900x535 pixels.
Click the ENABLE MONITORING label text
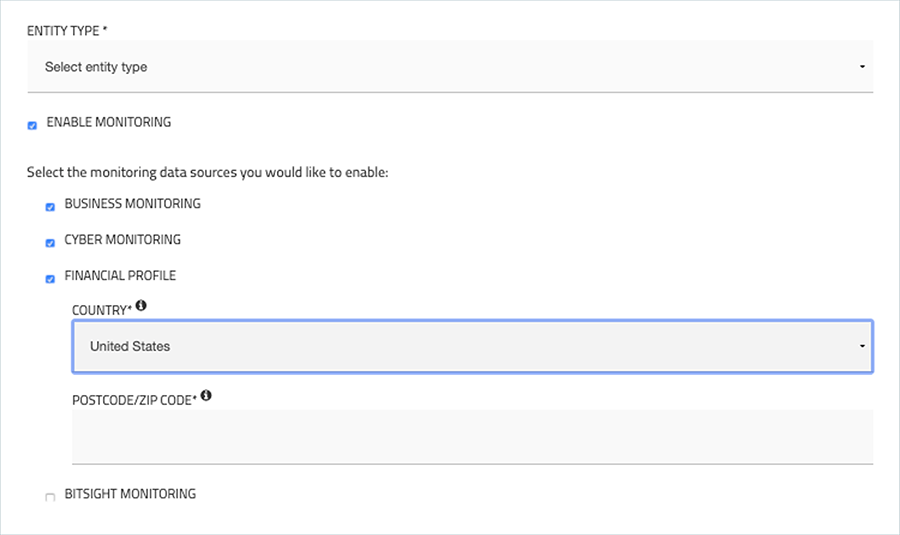[x=108, y=122]
